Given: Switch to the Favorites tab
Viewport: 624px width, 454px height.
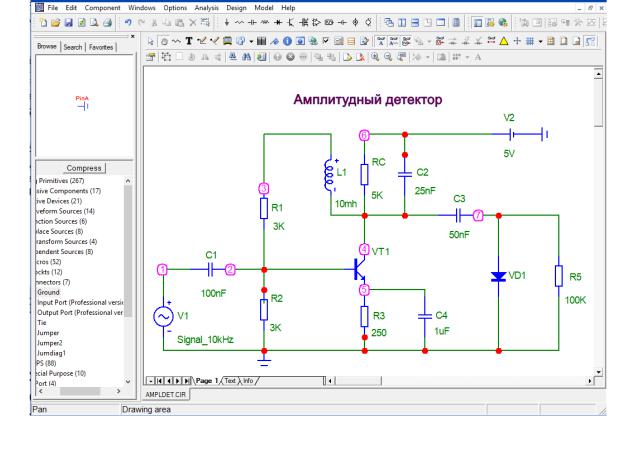Looking at the screenshot, I should [101, 47].
